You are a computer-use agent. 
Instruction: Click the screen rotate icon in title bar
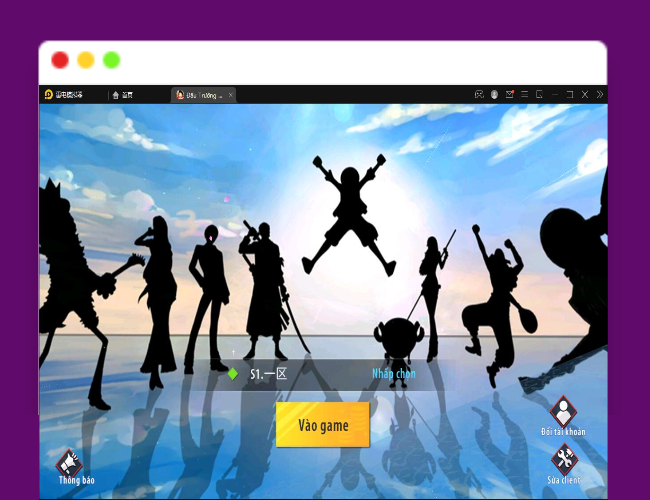click(x=539, y=95)
